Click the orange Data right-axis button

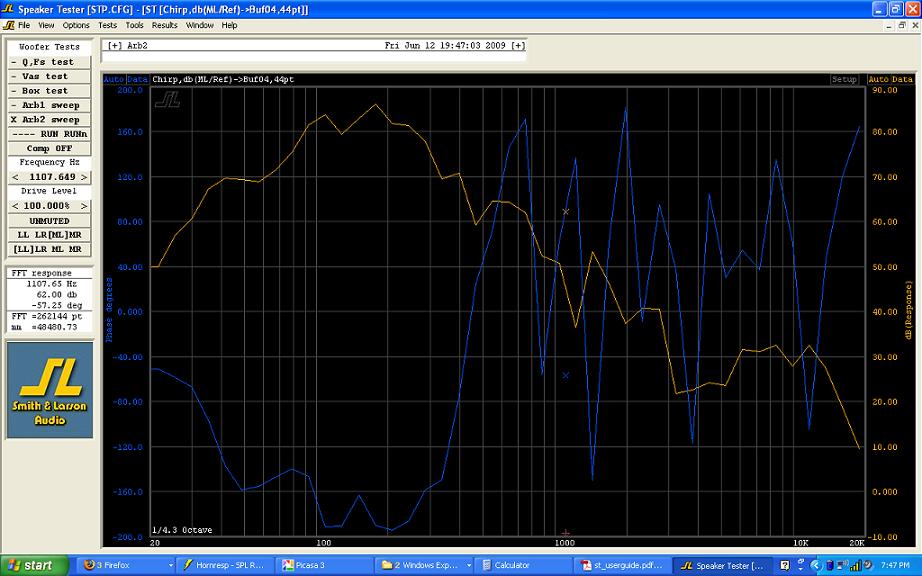pos(902,79)
